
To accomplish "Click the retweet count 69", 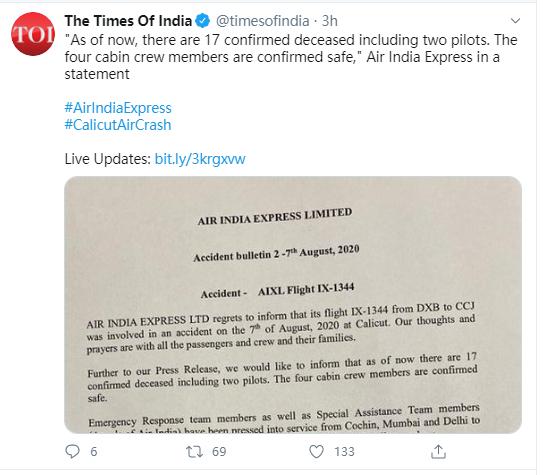I will click(219, 452).
